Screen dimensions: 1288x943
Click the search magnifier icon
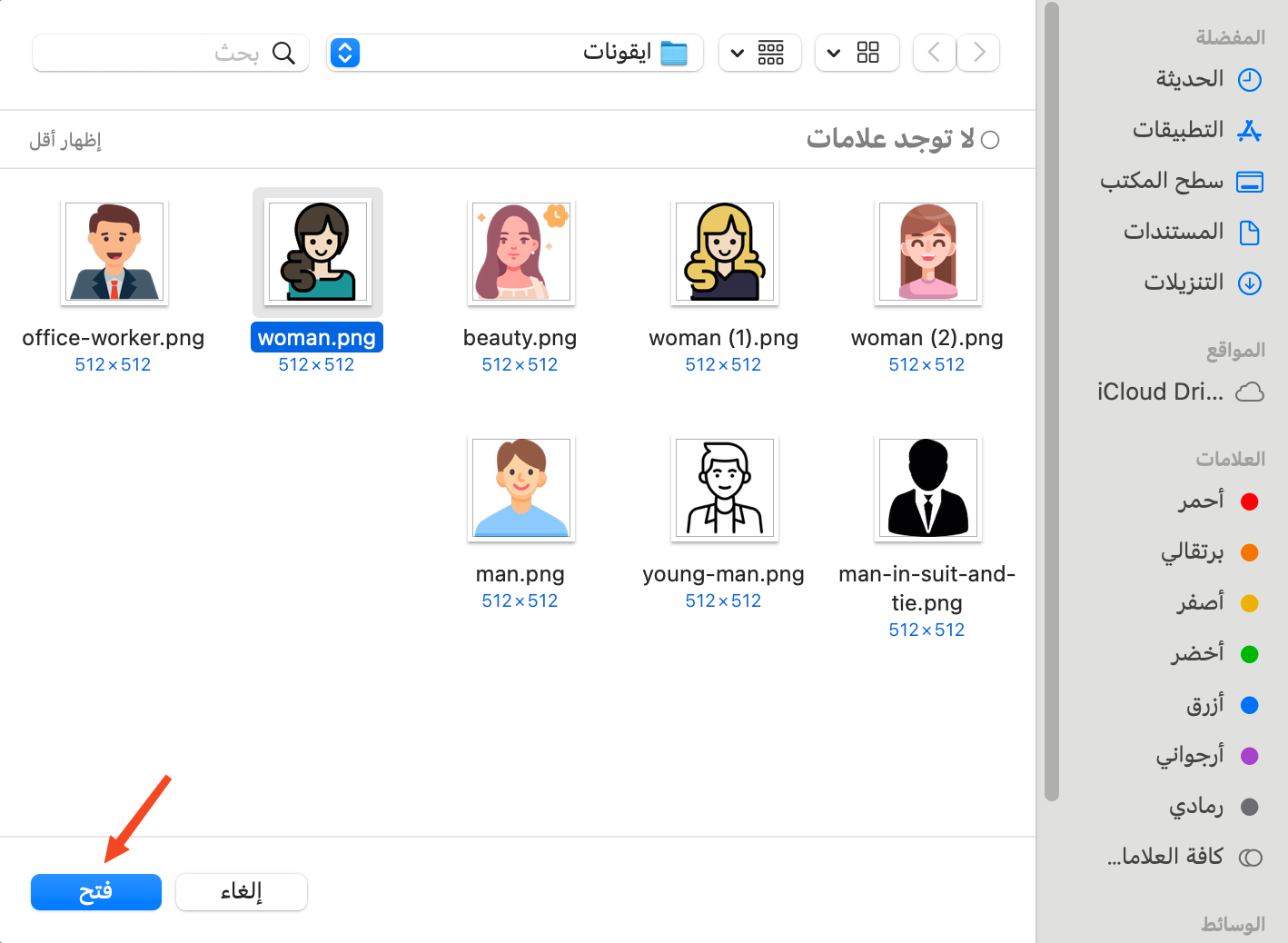(283, 53)
